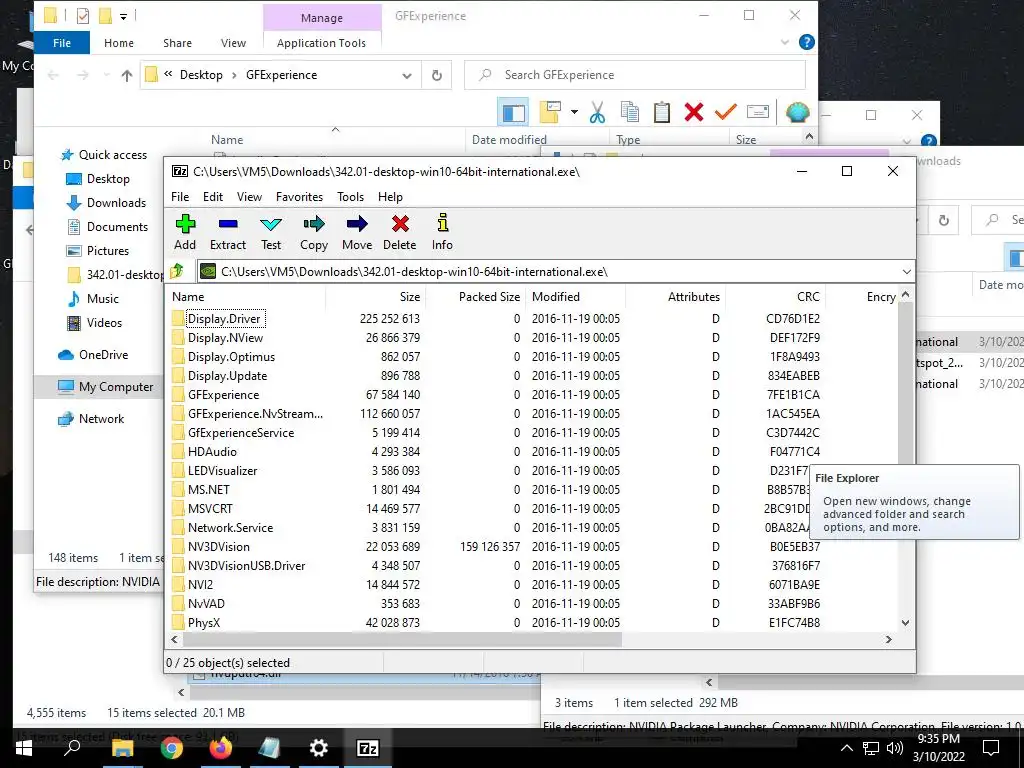This screenshot has width=1024, height=768.
Task: Select Downloads in Explorer sidebar
Action: (x=116, y=202)
